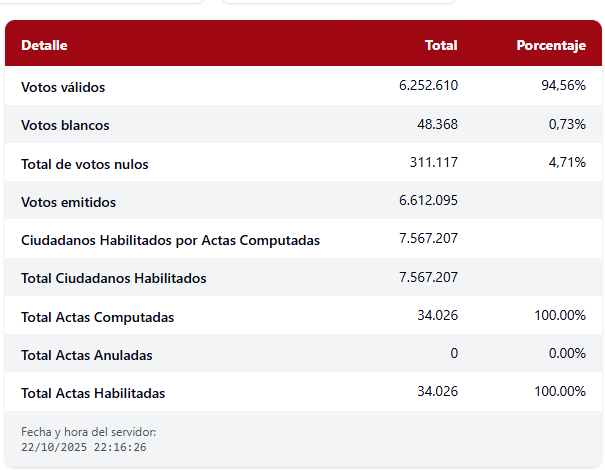Viewport: 605px width, 470px height.
Task: Select the Votos blancos row label
Action: [65, 125]
